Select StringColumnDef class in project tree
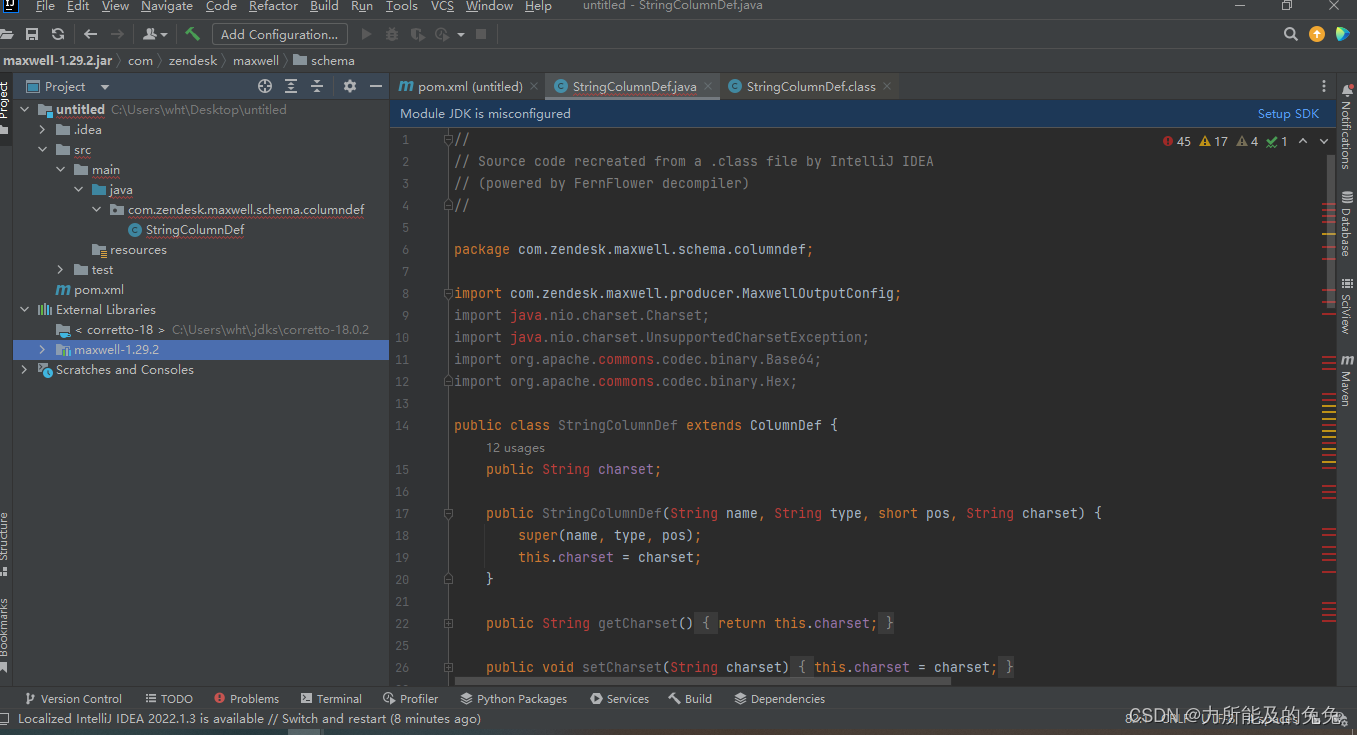The height and width of the screenshot is (735, 1357). (x=195, y=229)
